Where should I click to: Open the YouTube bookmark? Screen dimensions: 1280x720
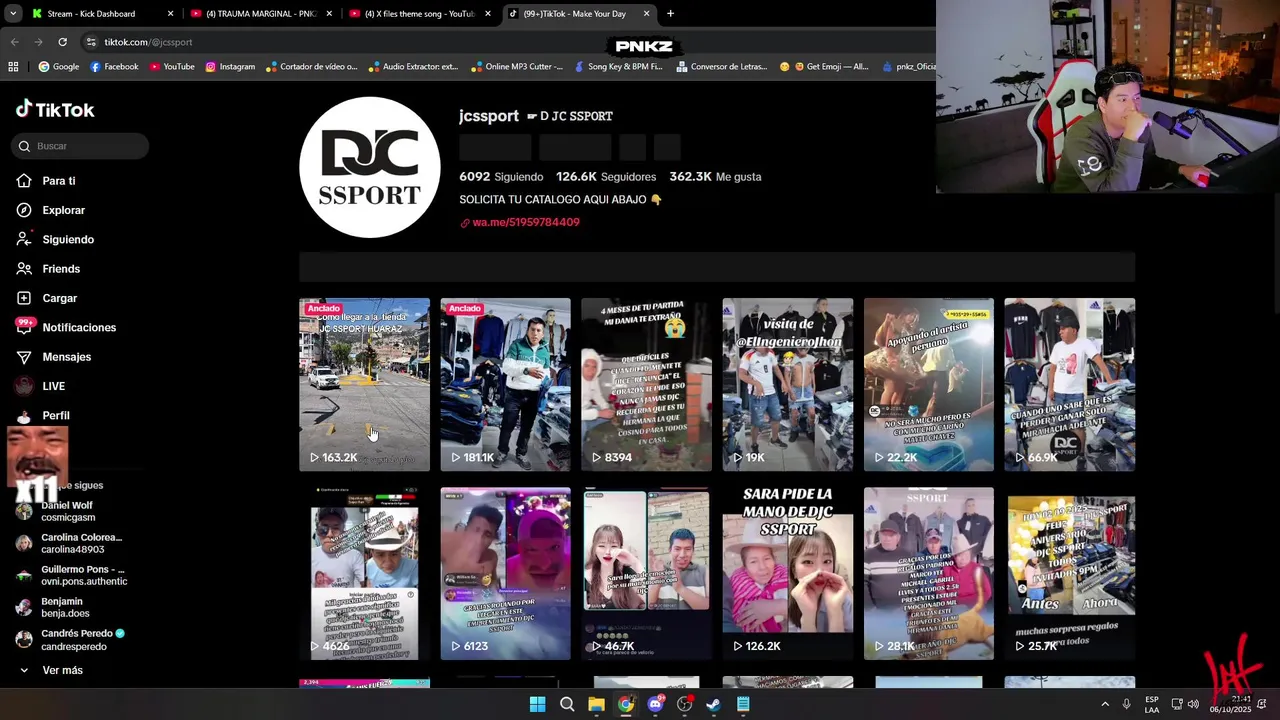(x=172, y=67)
